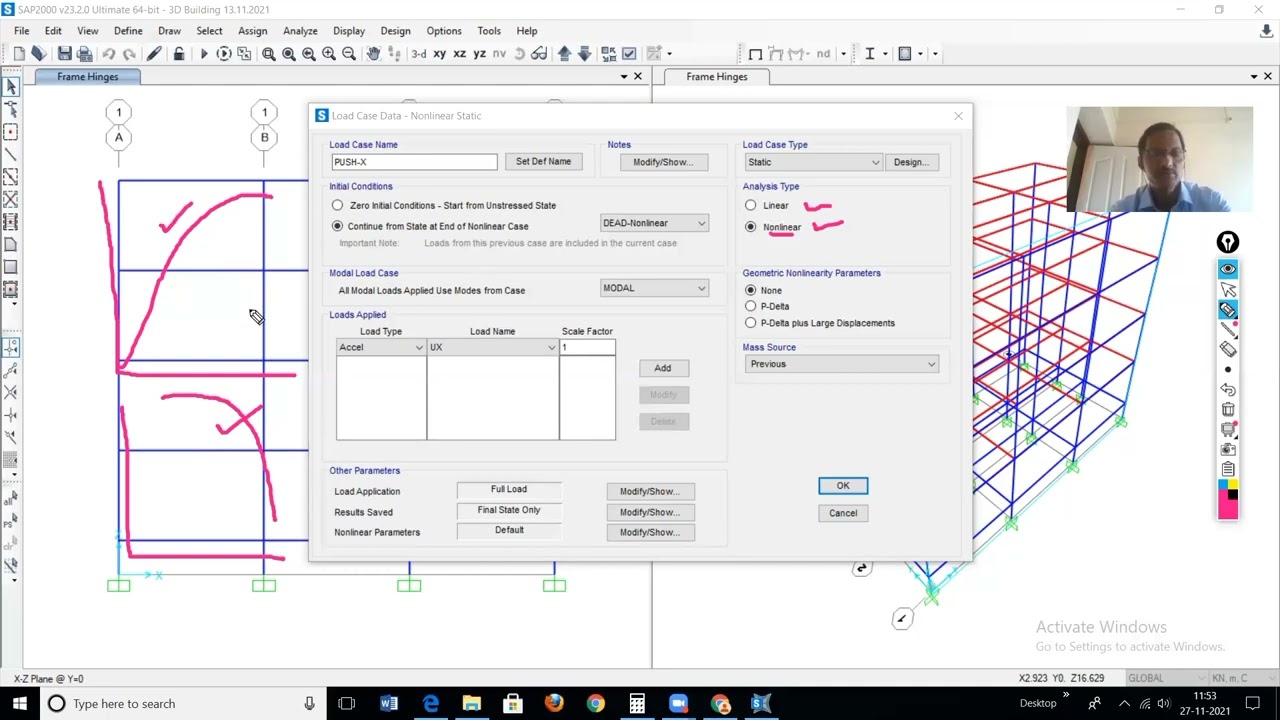The width and height of the screenshot is (1280, 720).
Task: Click the Lock/Unlock model padlock icon
Action: click(178, 54)
